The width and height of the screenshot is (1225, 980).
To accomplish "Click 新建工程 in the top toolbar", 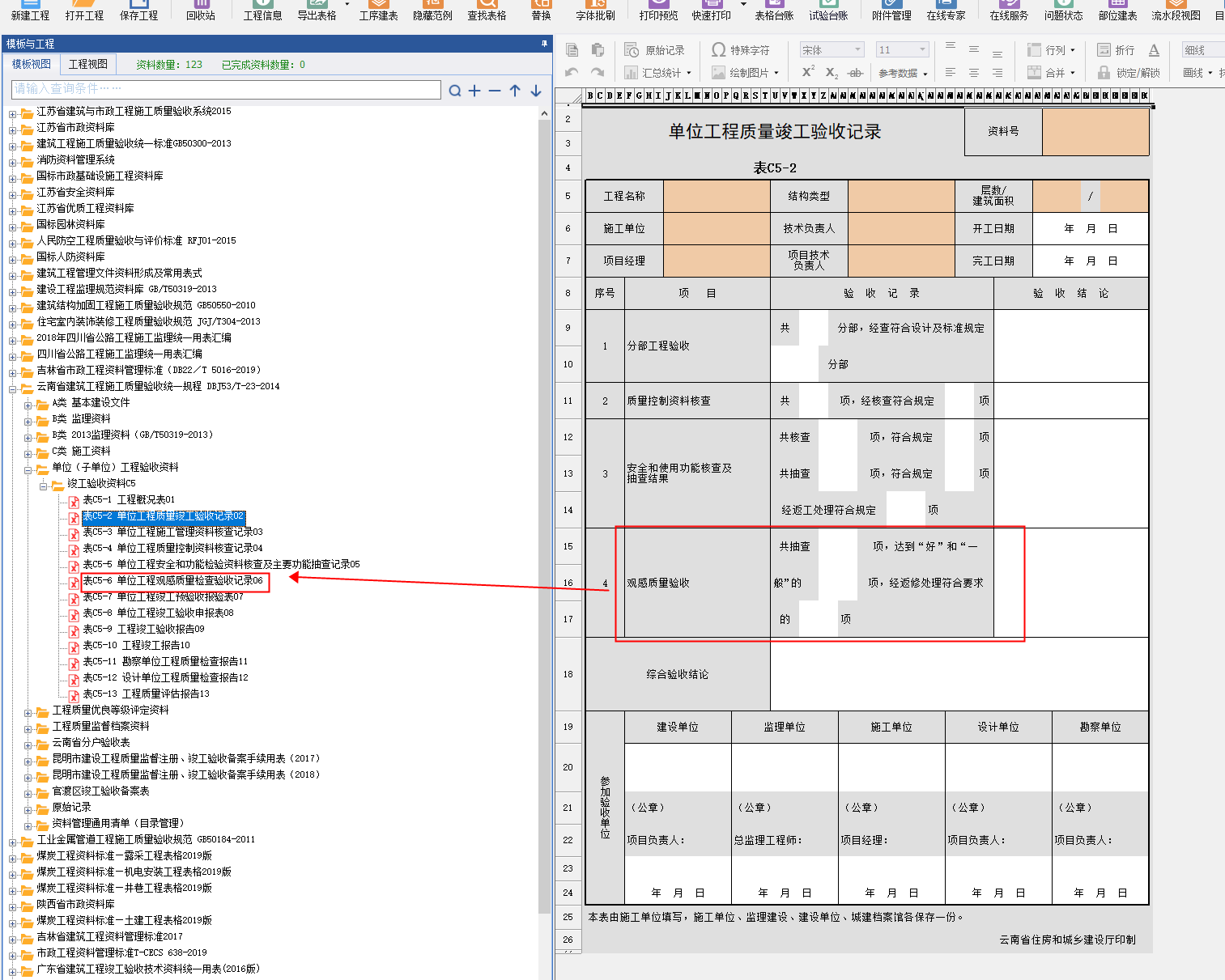I will (x=30, y=11).
